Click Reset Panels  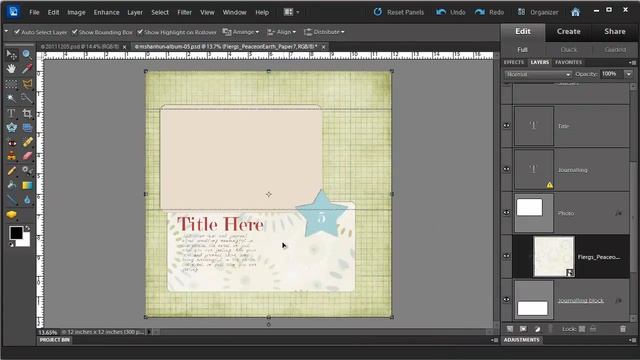tap(398, 12)
